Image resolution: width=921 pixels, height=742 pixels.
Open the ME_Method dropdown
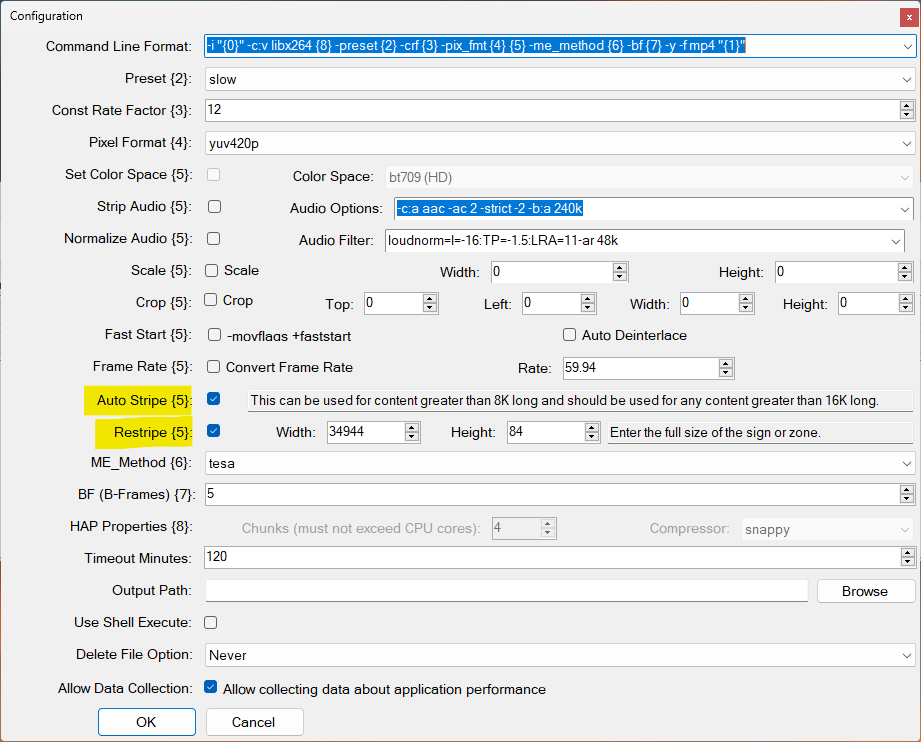[x=906, y=463]
